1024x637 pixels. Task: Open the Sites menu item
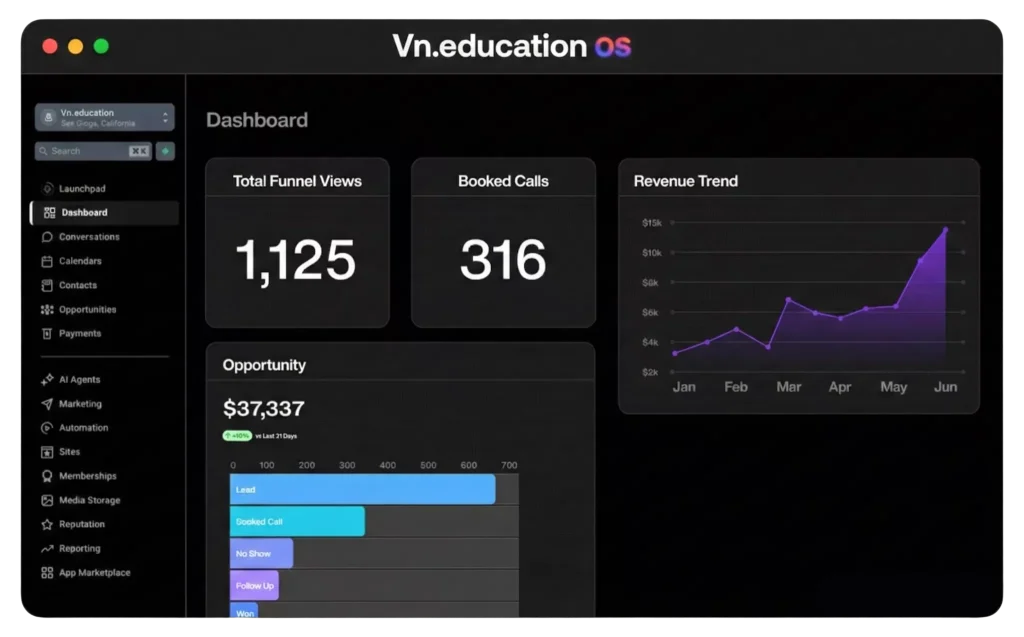[69, 452]
